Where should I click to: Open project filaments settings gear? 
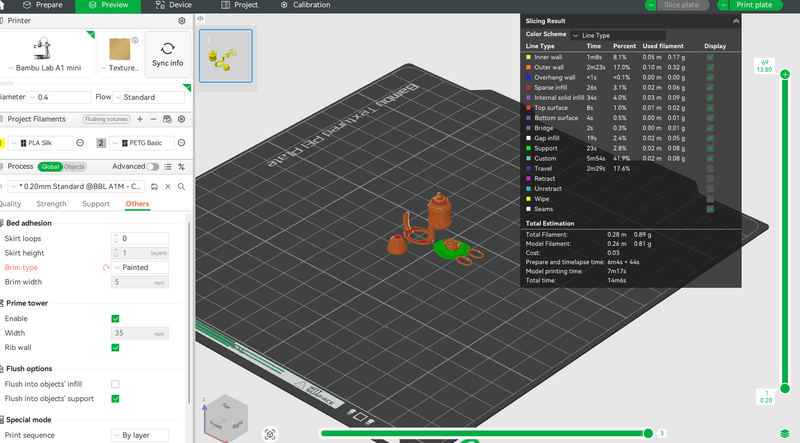pos(181,119)
